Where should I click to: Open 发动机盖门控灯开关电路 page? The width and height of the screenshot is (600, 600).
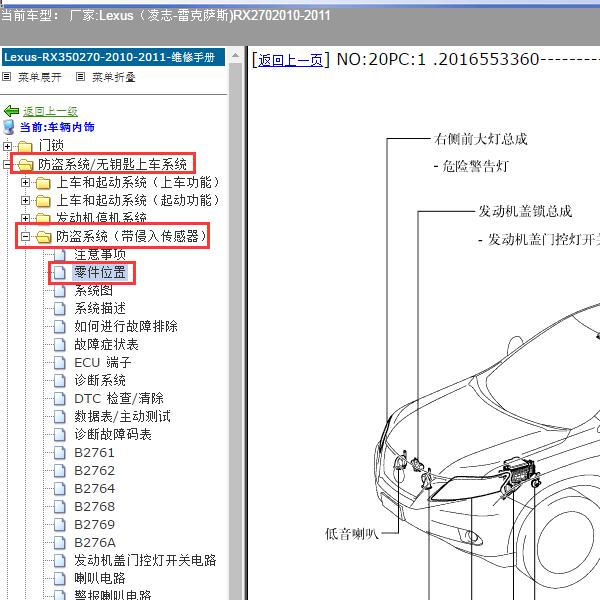coord(145,560)
